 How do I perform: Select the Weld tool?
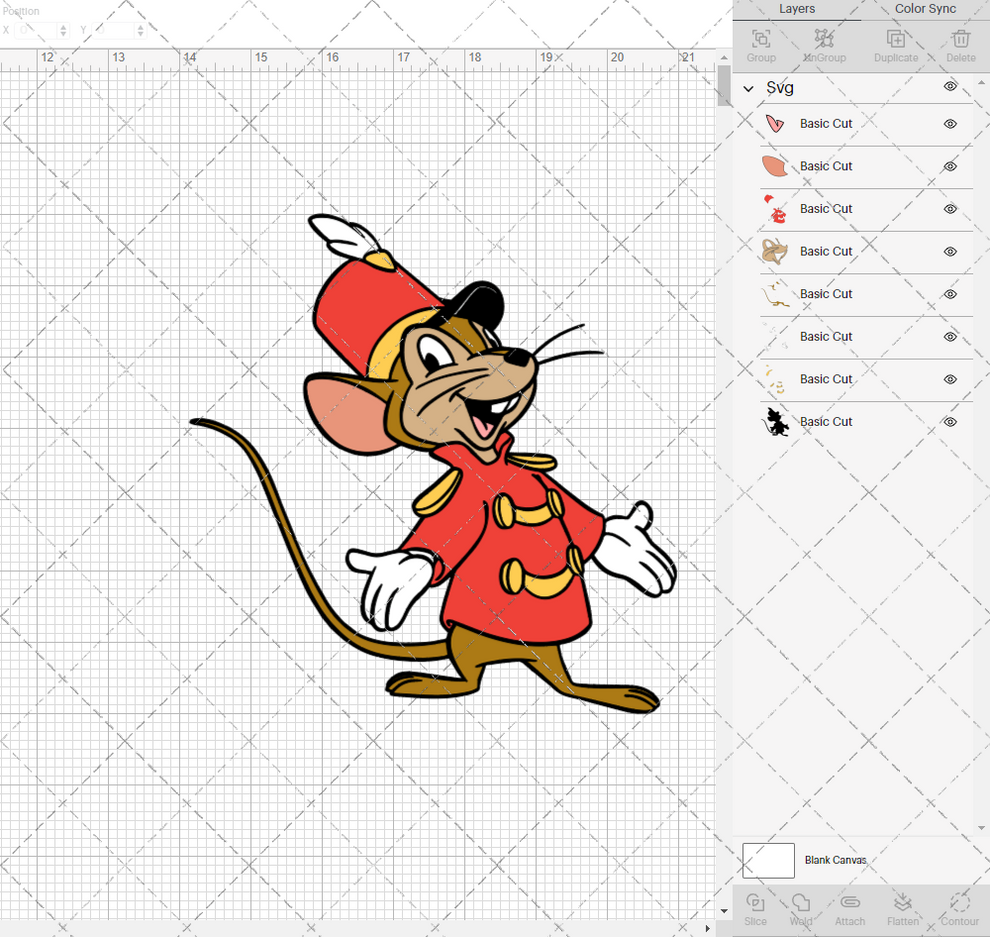802,910
